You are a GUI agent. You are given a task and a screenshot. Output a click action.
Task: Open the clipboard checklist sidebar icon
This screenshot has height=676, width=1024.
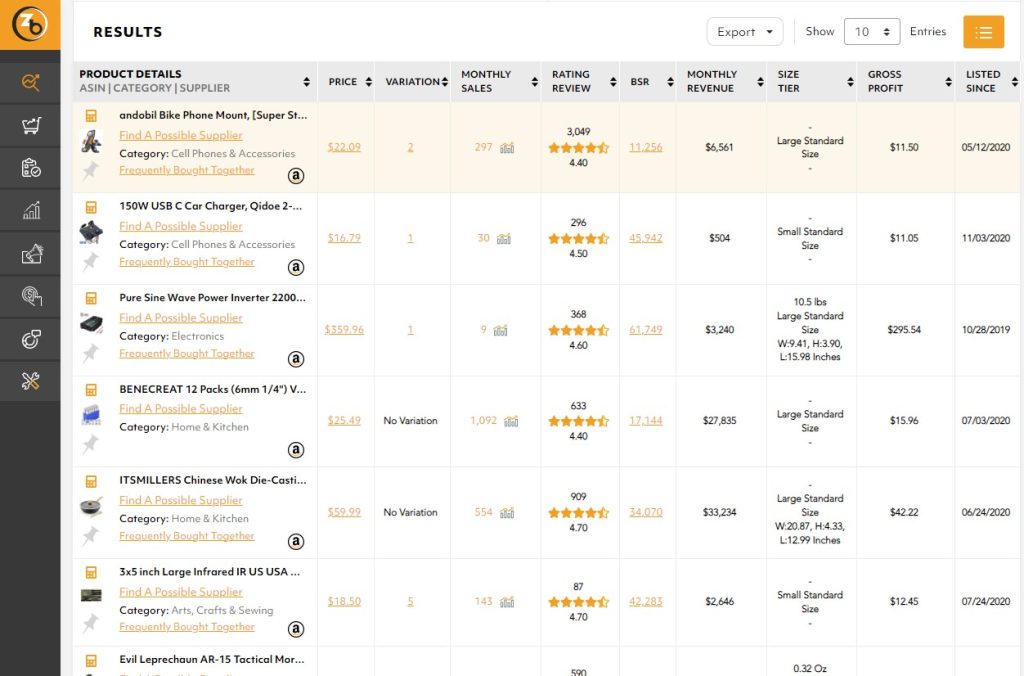click(x=30, y=168)
